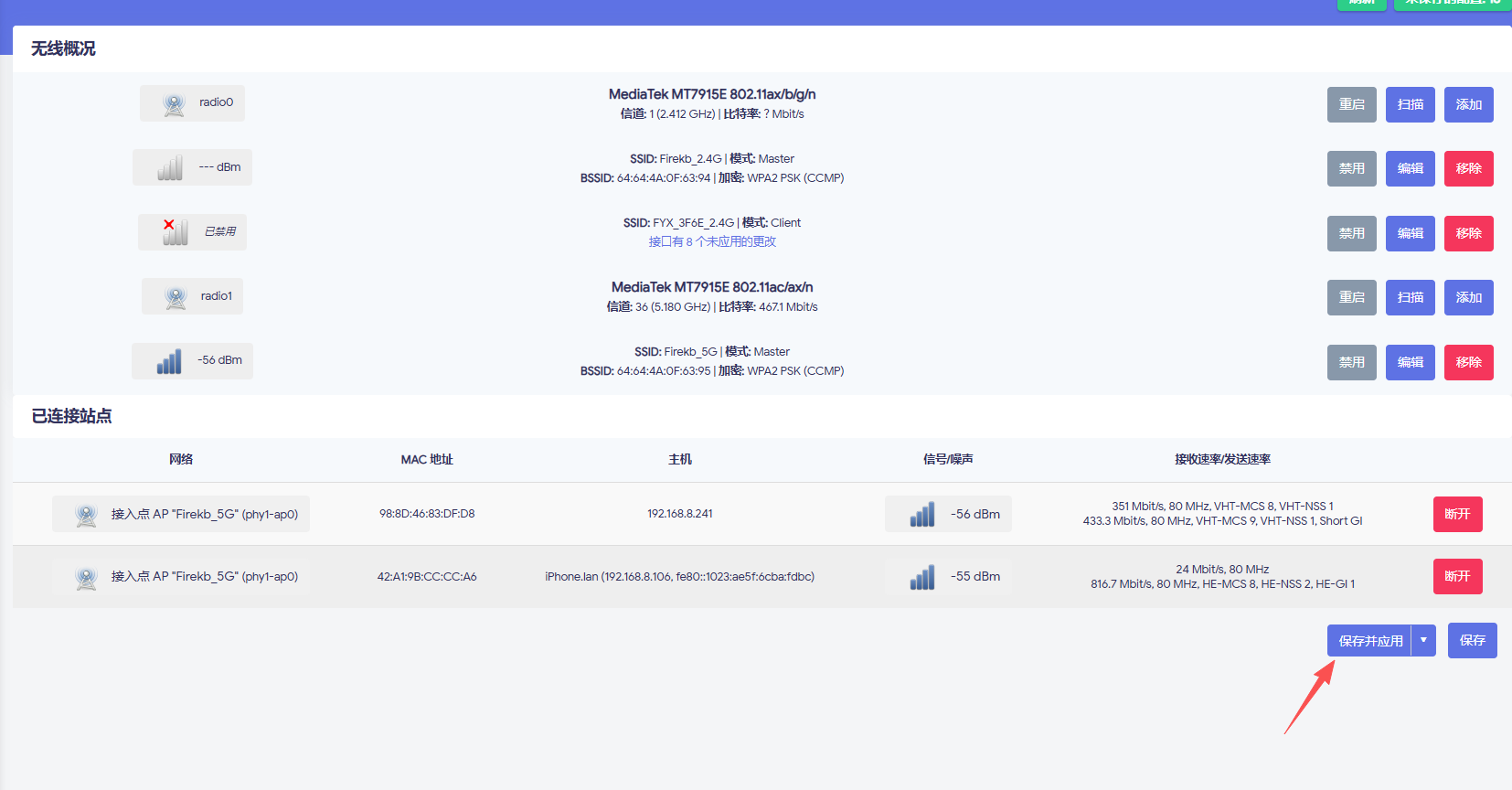Click the 网络 column header
This screenshot has height=790, width=1512.
pyautogui.click(x=181, y=459)
